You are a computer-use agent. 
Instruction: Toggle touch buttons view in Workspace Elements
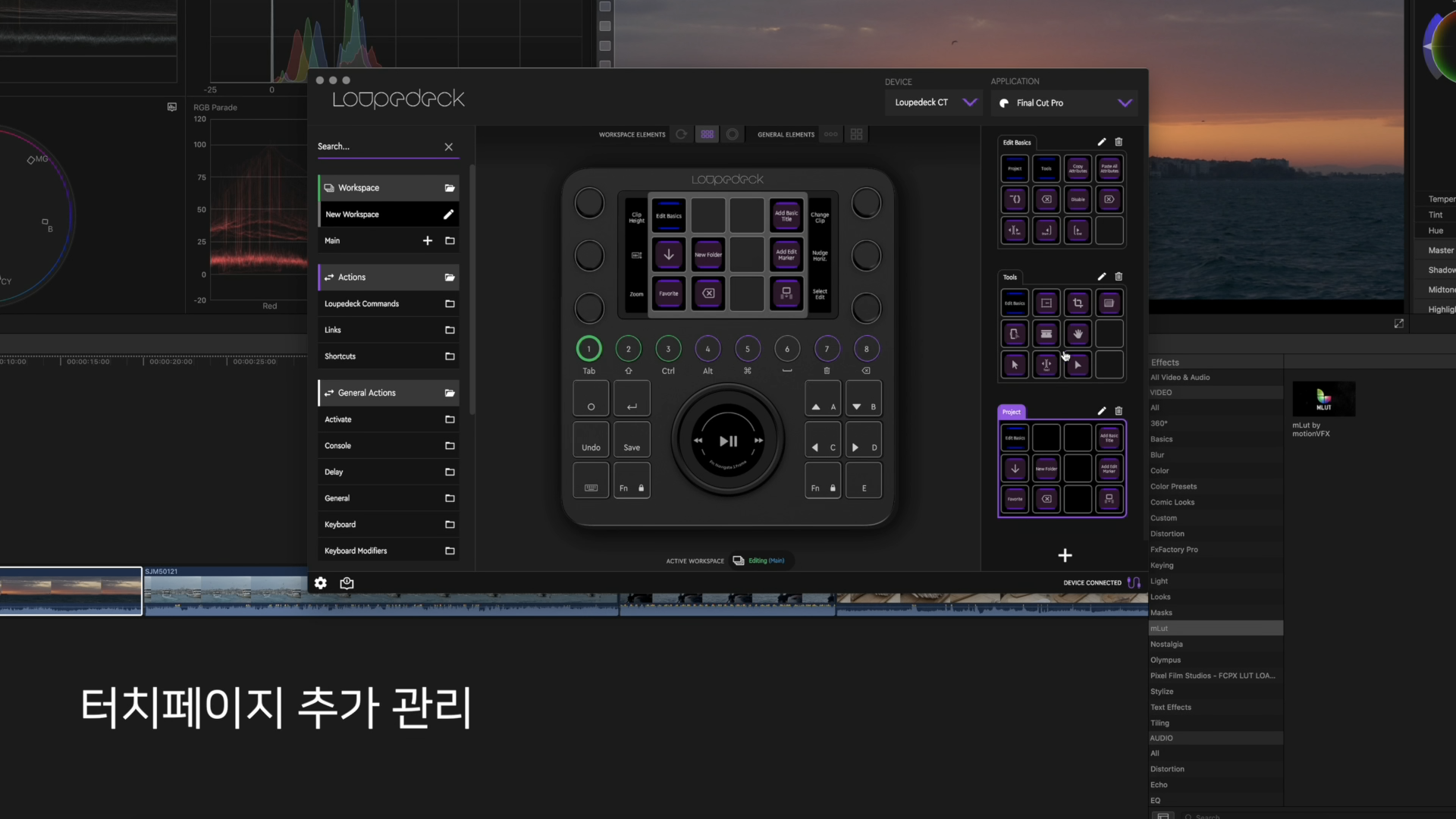tap(707, 134)
